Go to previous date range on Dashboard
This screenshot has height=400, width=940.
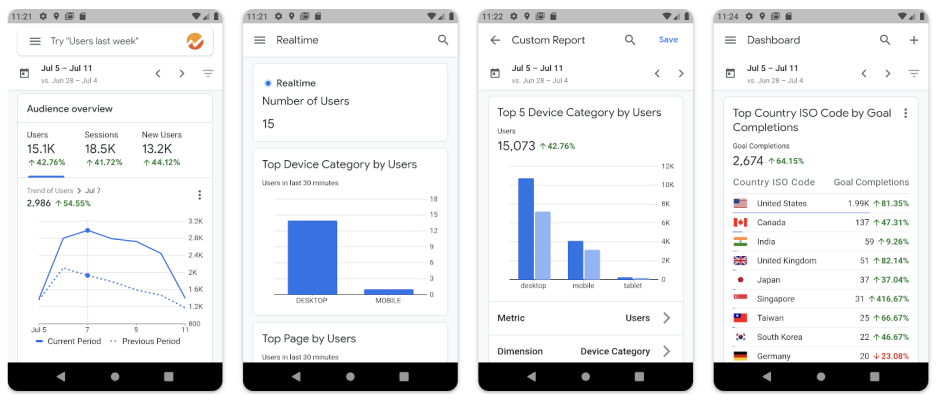pos(864,74)
